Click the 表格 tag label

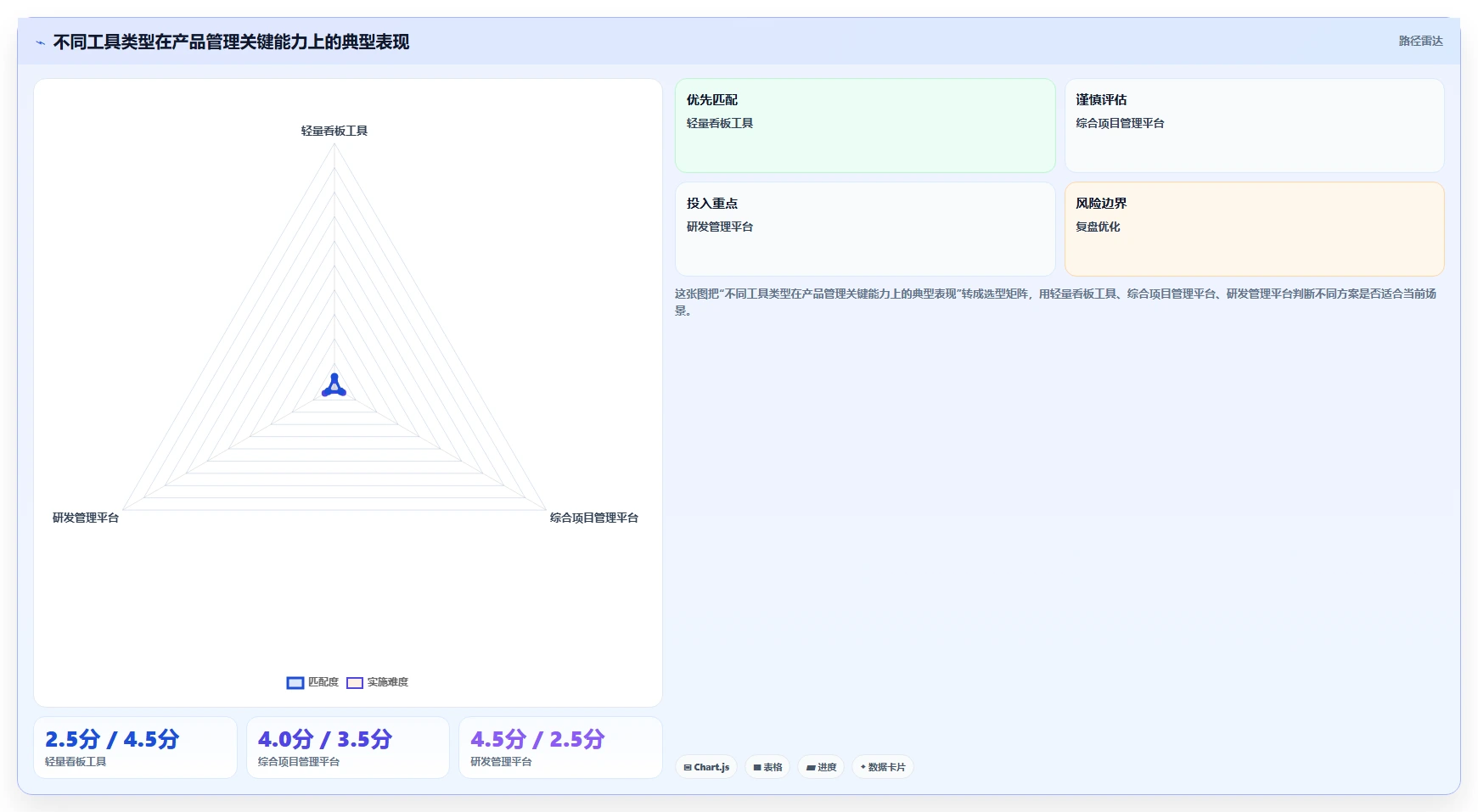(x=773, y=767)
